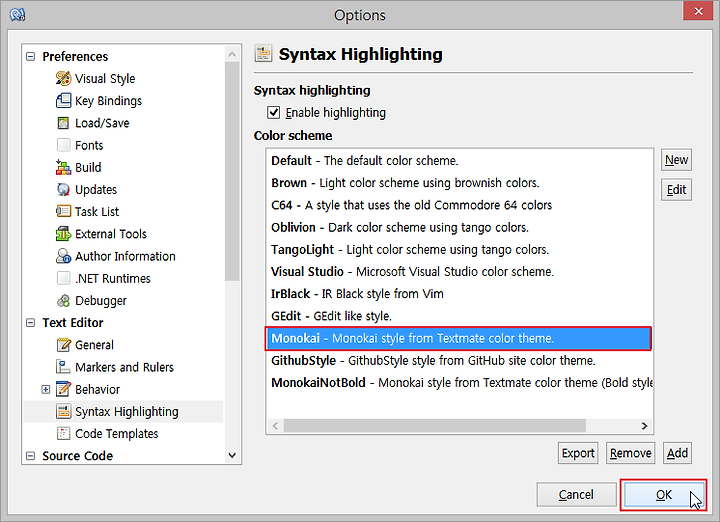Click the scheme list left scroll arrow
This screenshot has width=720, height=522.
tap(275, 426)
